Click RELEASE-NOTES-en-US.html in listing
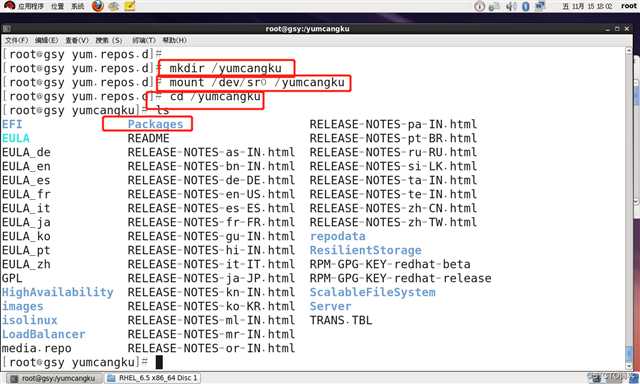This screenshot has height=384, width=640. [x=211, y=194]
